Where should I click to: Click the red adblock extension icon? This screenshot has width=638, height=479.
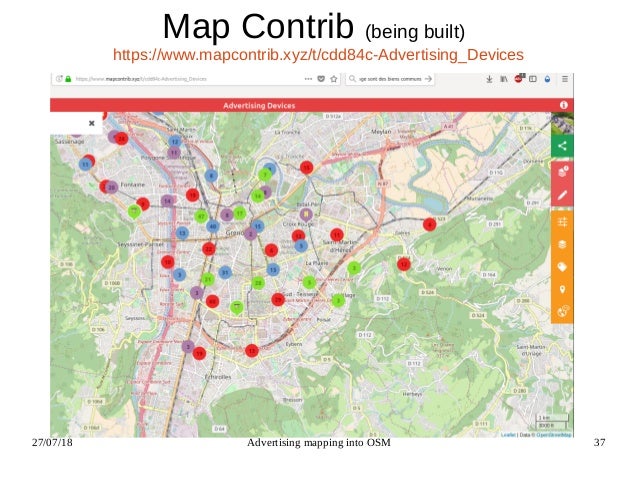pyautogui.click(x=518, y=79)
